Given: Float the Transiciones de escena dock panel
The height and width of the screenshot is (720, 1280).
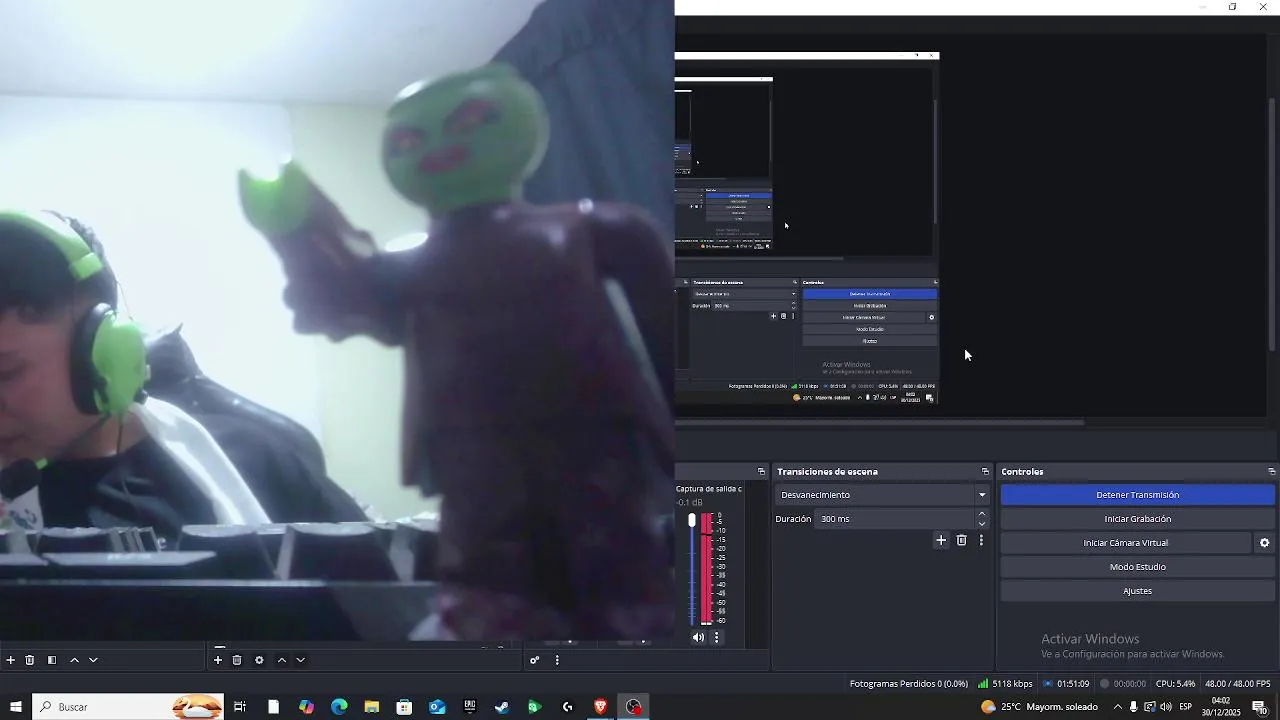Looking at the screenshot, I should point(985,471).
